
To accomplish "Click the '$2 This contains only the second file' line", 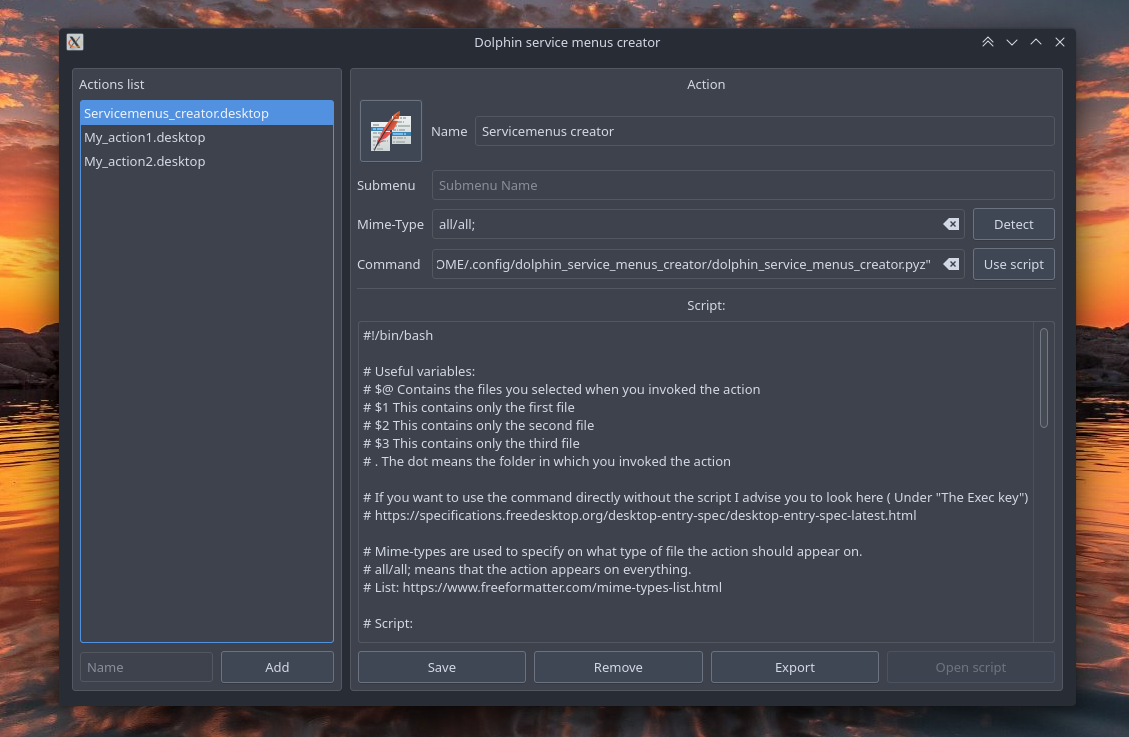I will pos(479,425).
